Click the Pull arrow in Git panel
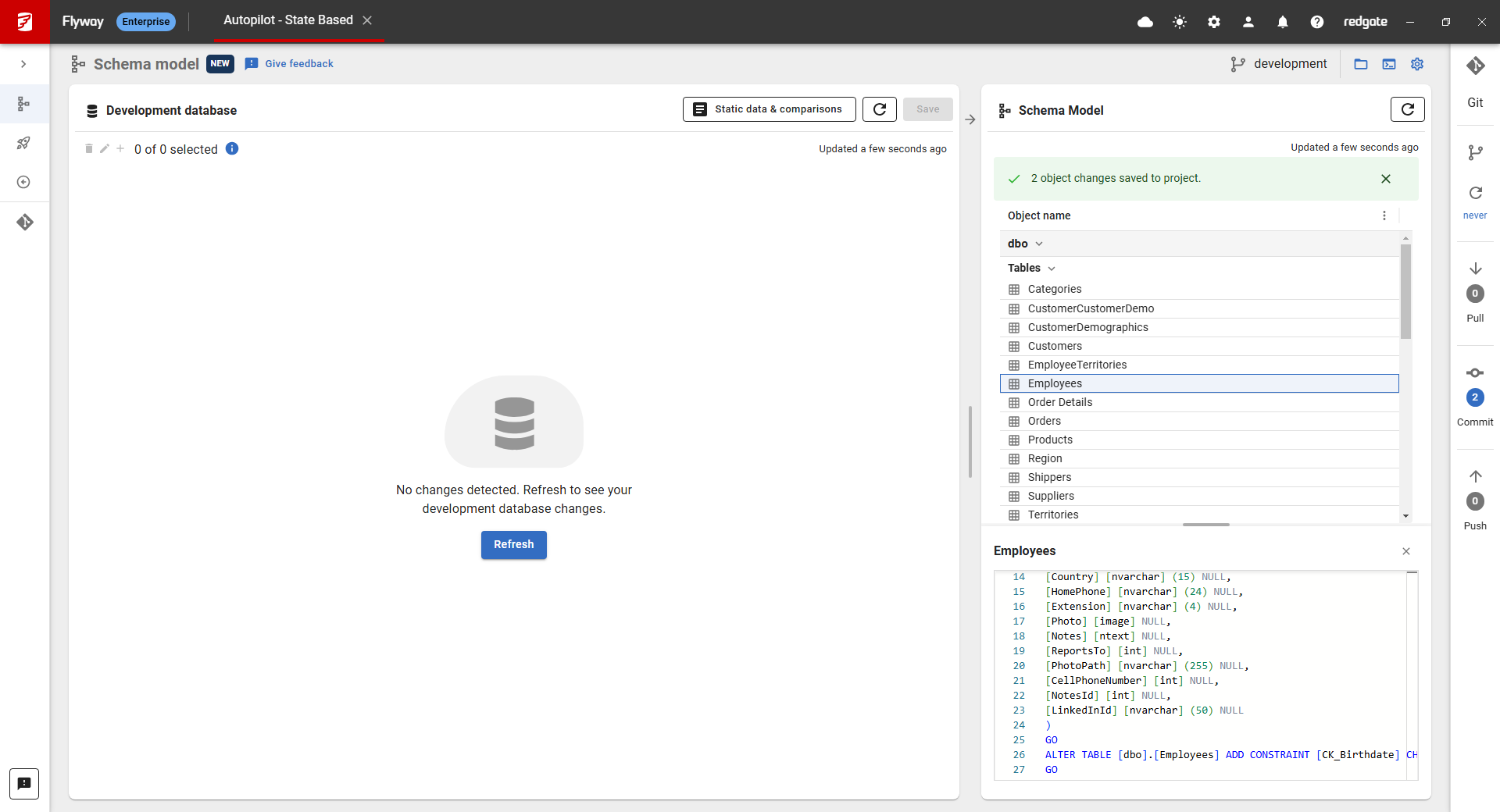The width and height of the screenshot is (1500, 812). pyautogui.click(x=1475, y=269)
